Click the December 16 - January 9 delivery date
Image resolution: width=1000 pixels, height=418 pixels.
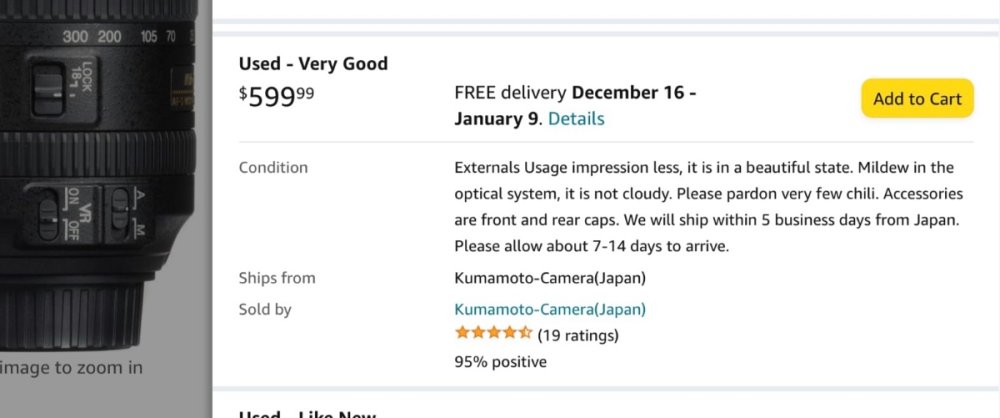575,106
